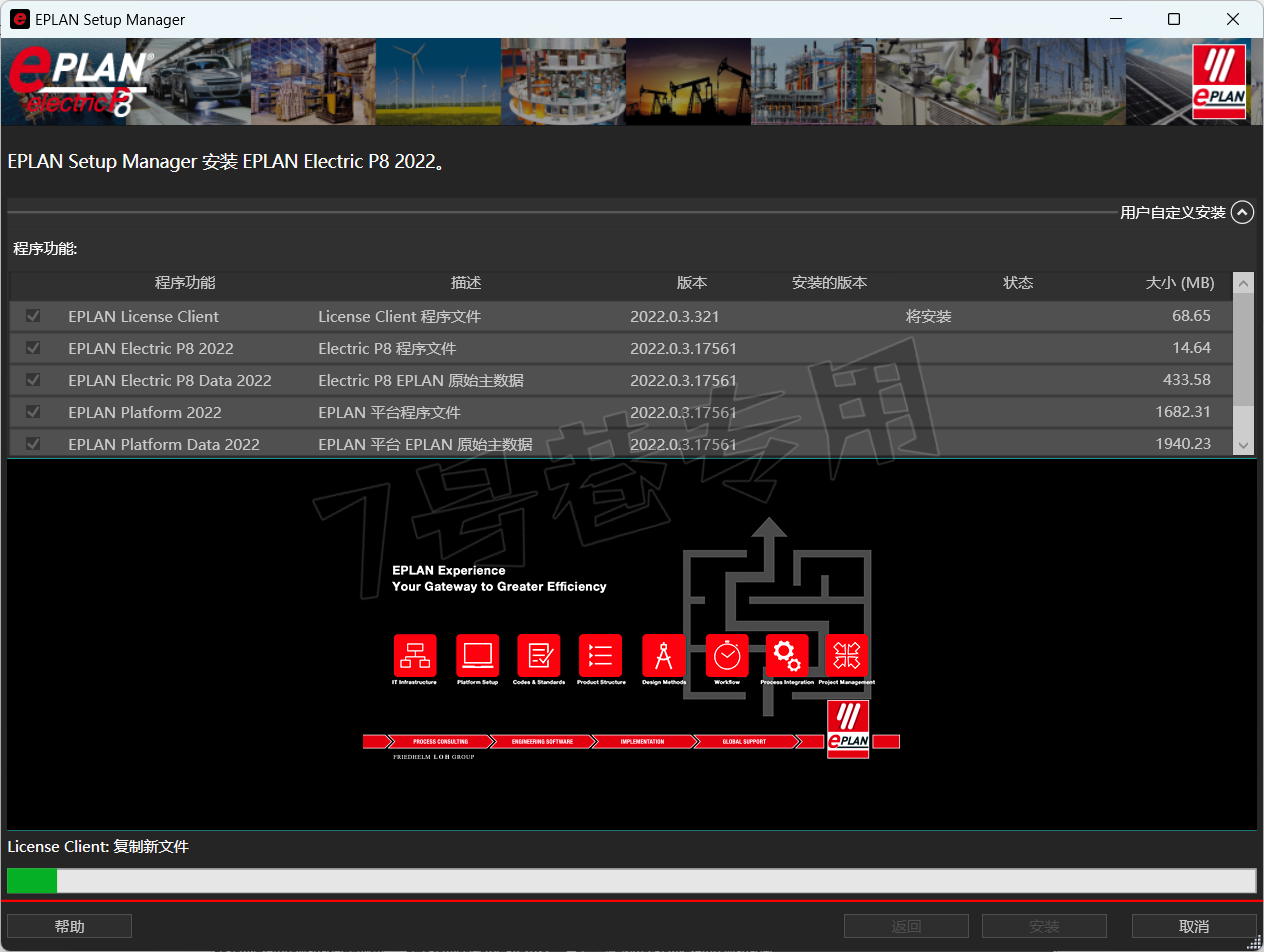Click the Design Methods compass icon
The width and height of the screenshot is (1264, 952).
(664, 655)
